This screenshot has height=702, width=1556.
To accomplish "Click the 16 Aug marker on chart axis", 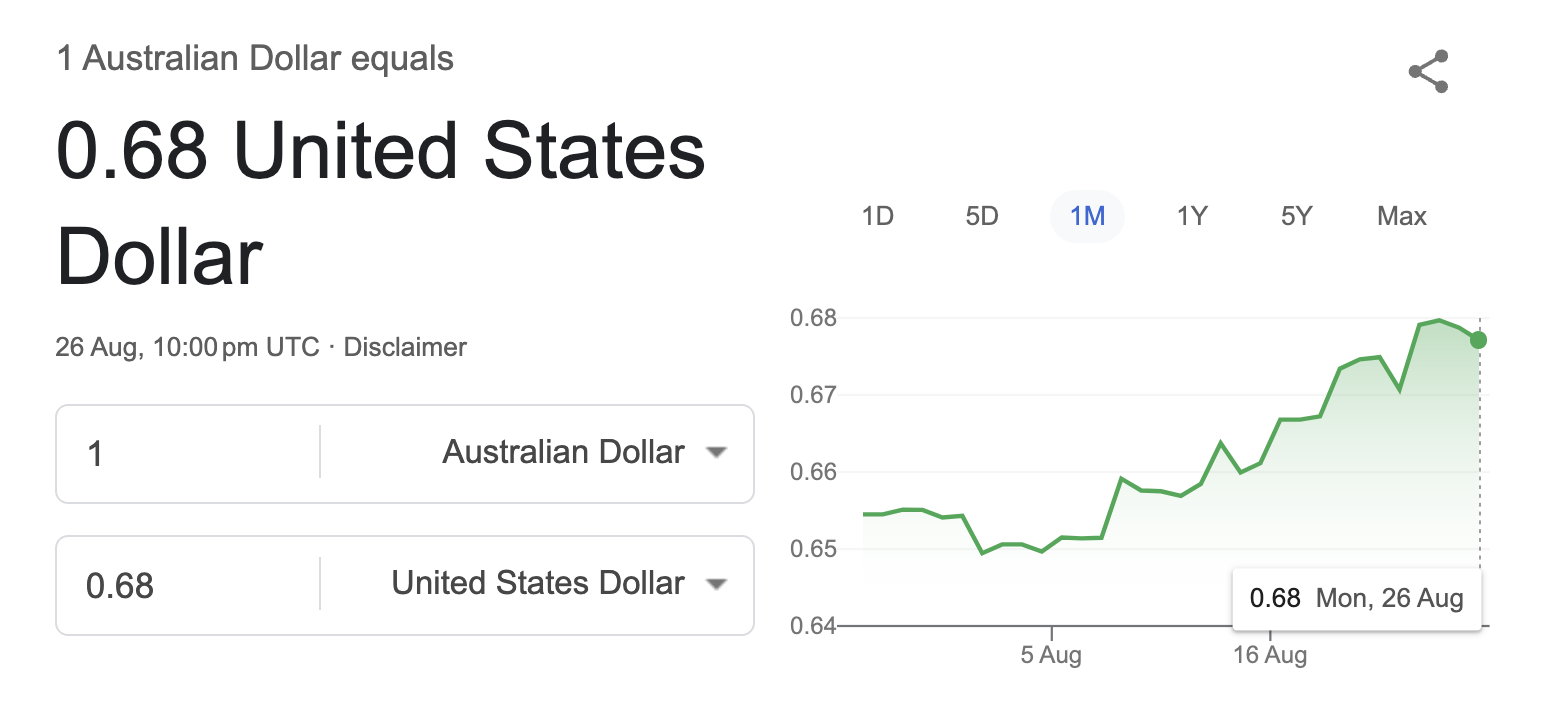I will 1270,656.
